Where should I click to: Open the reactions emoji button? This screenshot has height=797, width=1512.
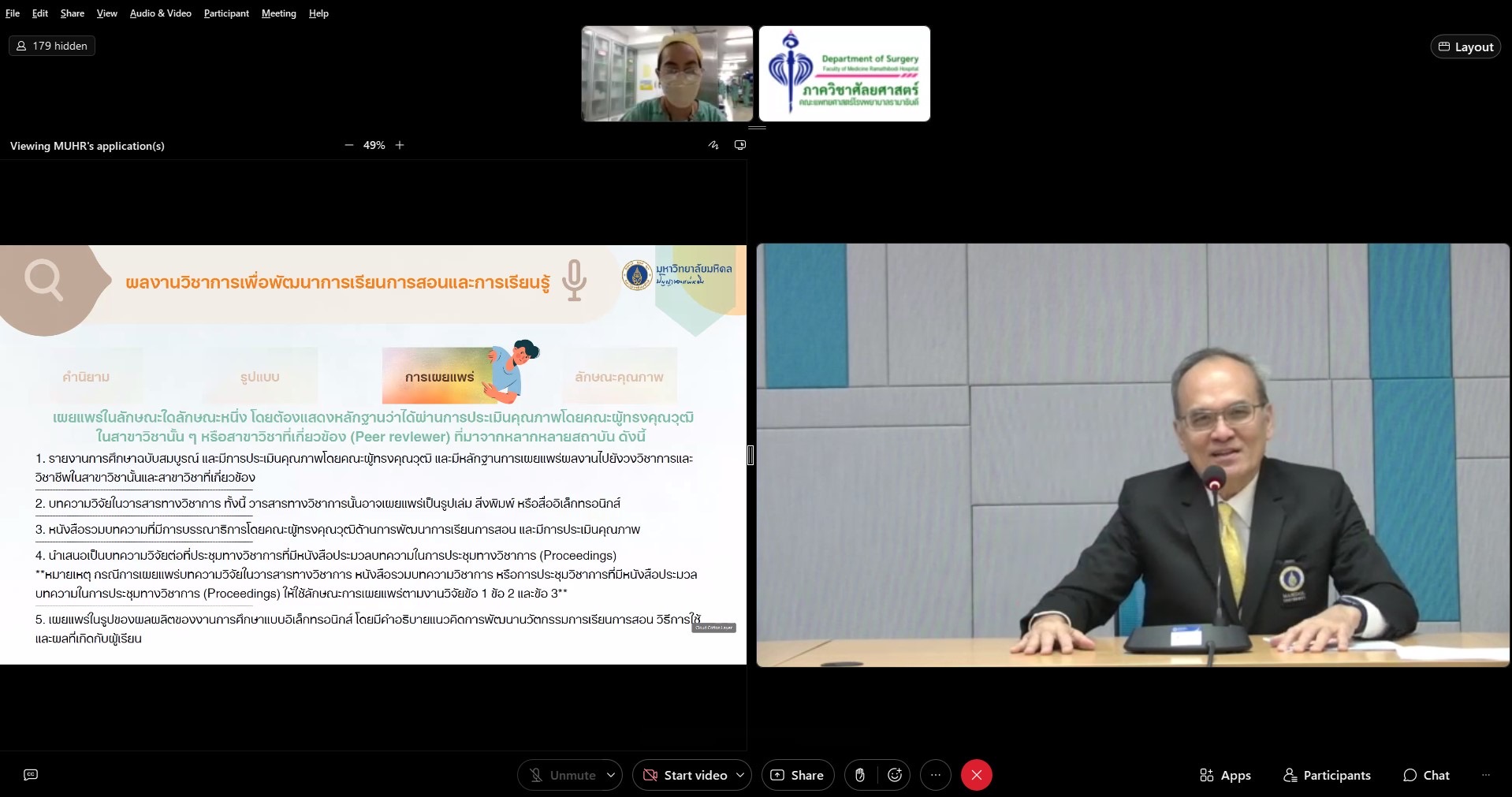(x=895, y=775)
